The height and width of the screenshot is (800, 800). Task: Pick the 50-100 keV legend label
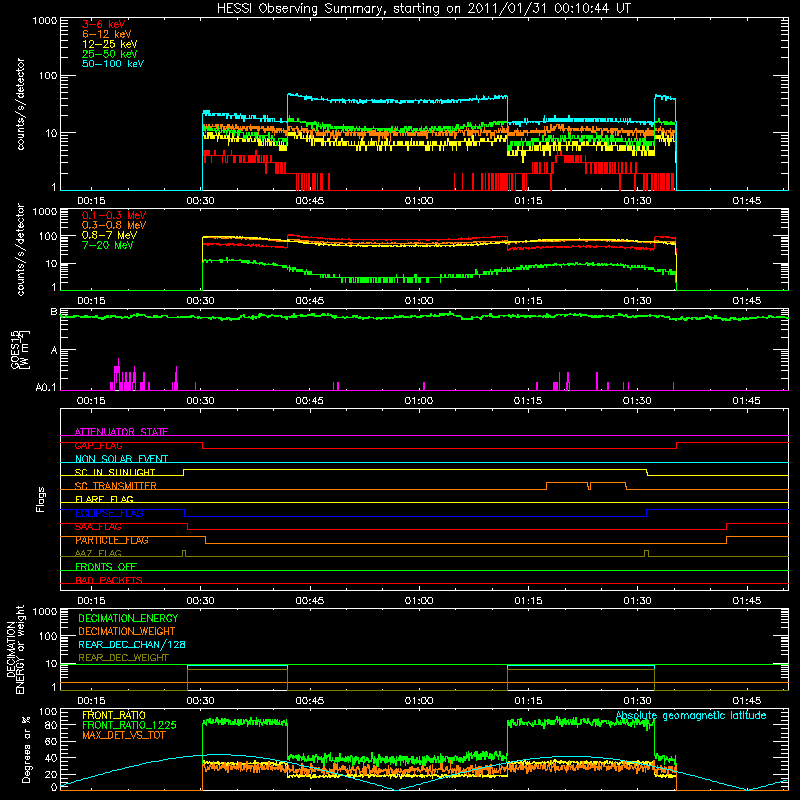[x=113, y=64]
